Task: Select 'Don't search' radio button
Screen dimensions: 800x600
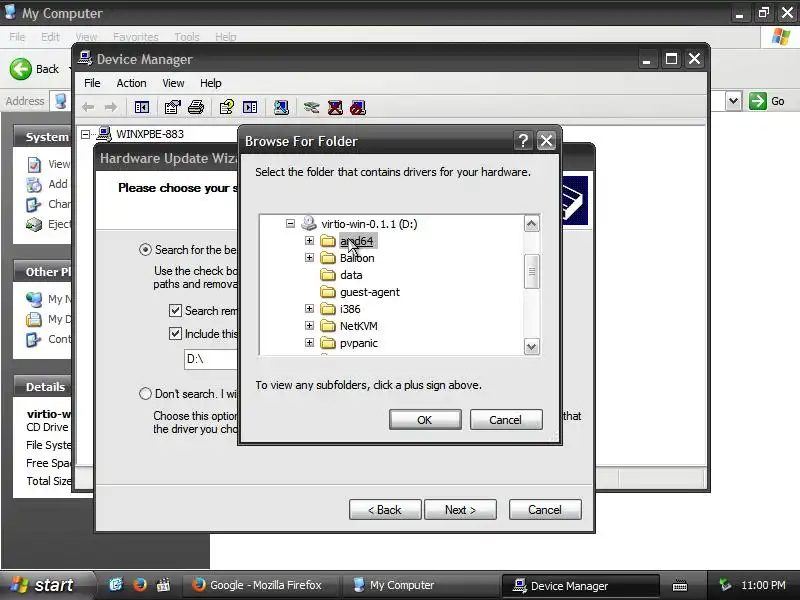Action: (x=145, y=393)
